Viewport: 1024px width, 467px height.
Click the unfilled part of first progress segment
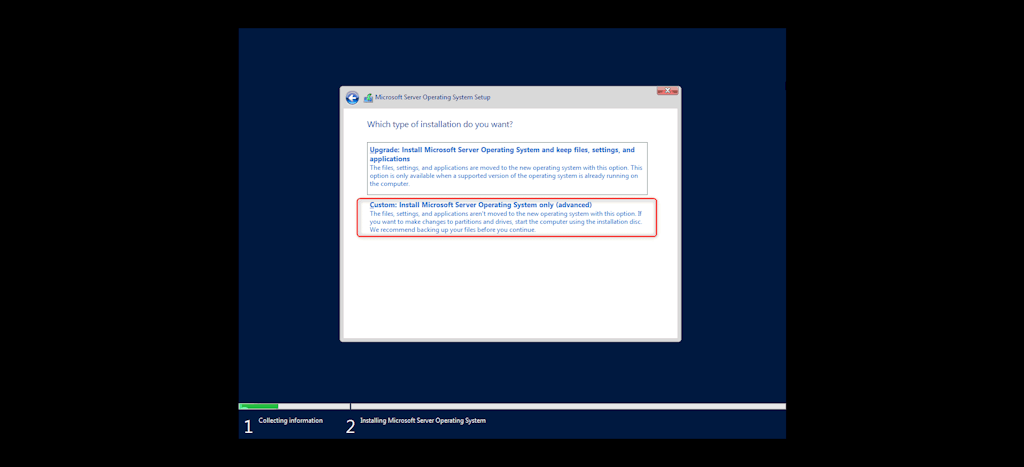pyautogui.click(x=314, y=406)
